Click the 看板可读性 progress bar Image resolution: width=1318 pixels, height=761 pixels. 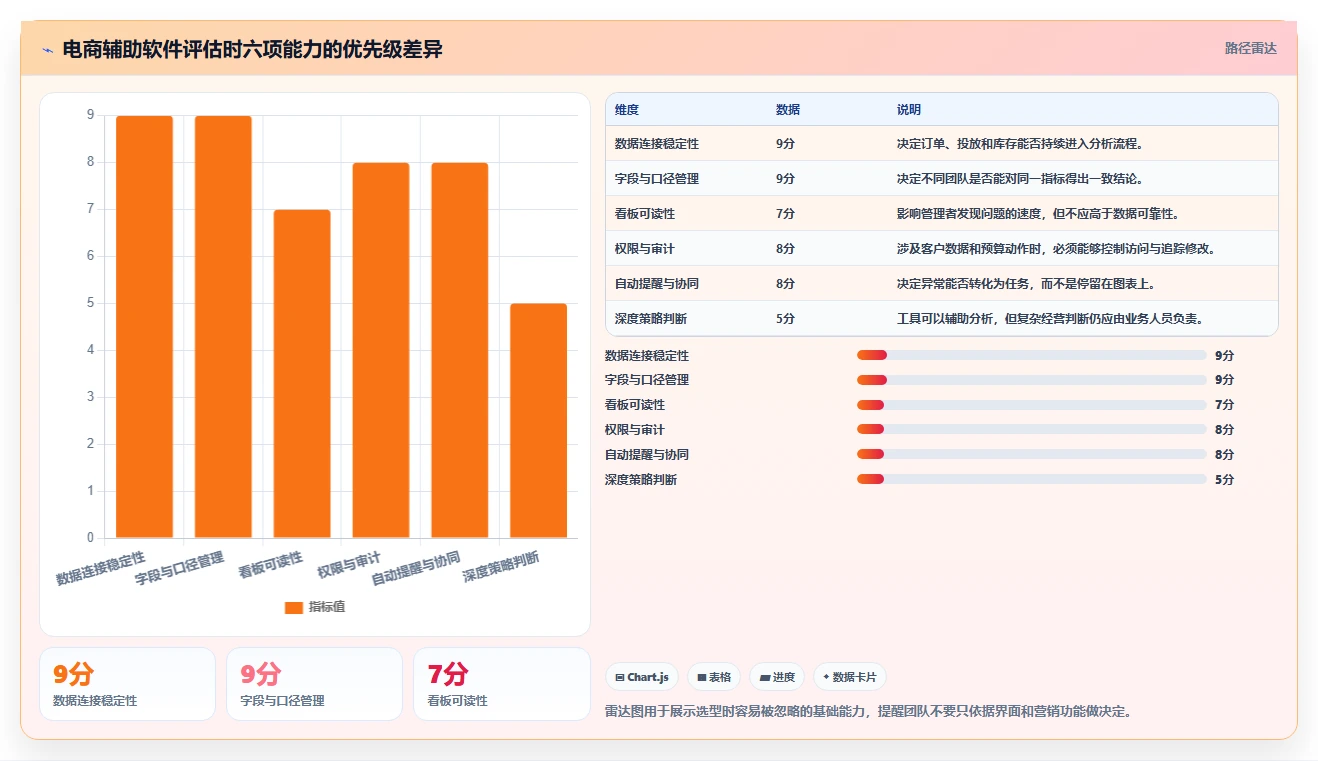pos(1032,405)
